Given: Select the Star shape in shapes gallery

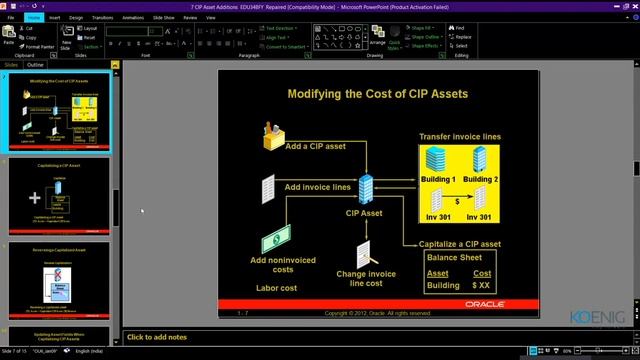Looking at the screenshot, I should (x=358, y=45).
